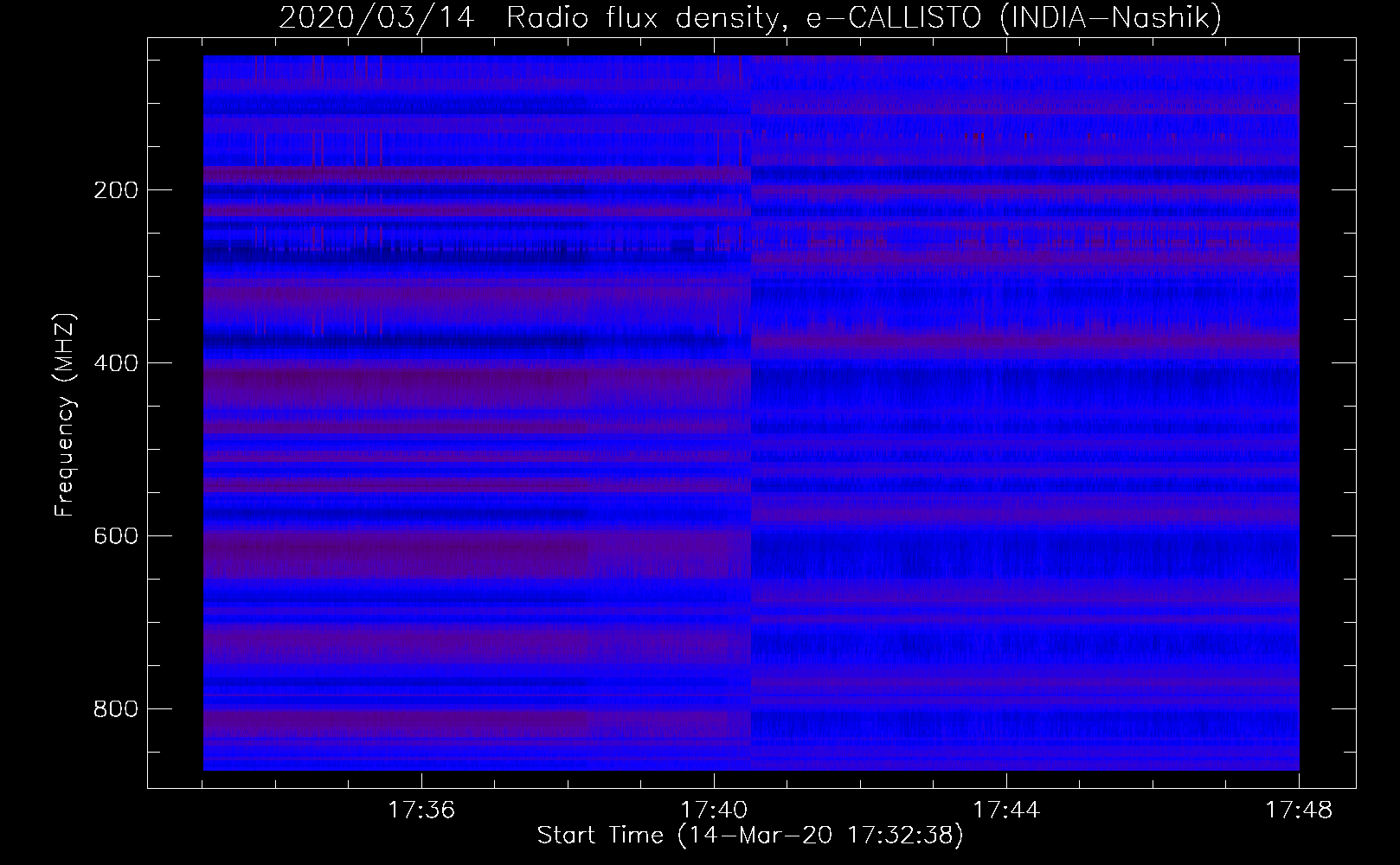
Task: Click the 'Start Time (14-Mar-20 17:32:38)' axis label
Action: click(750, 836)
